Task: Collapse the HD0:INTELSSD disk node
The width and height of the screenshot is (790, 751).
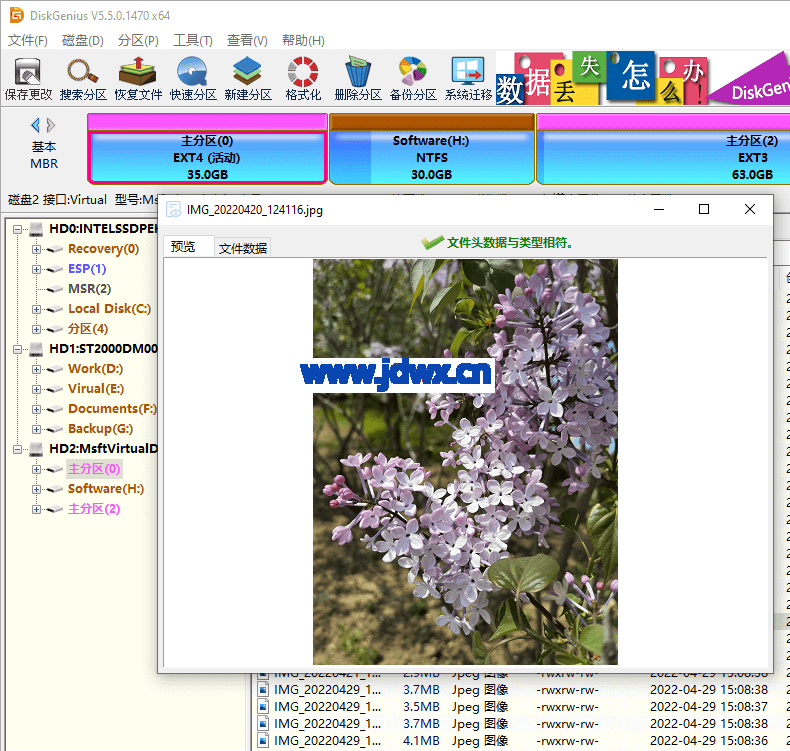Action: coord(18,229)
